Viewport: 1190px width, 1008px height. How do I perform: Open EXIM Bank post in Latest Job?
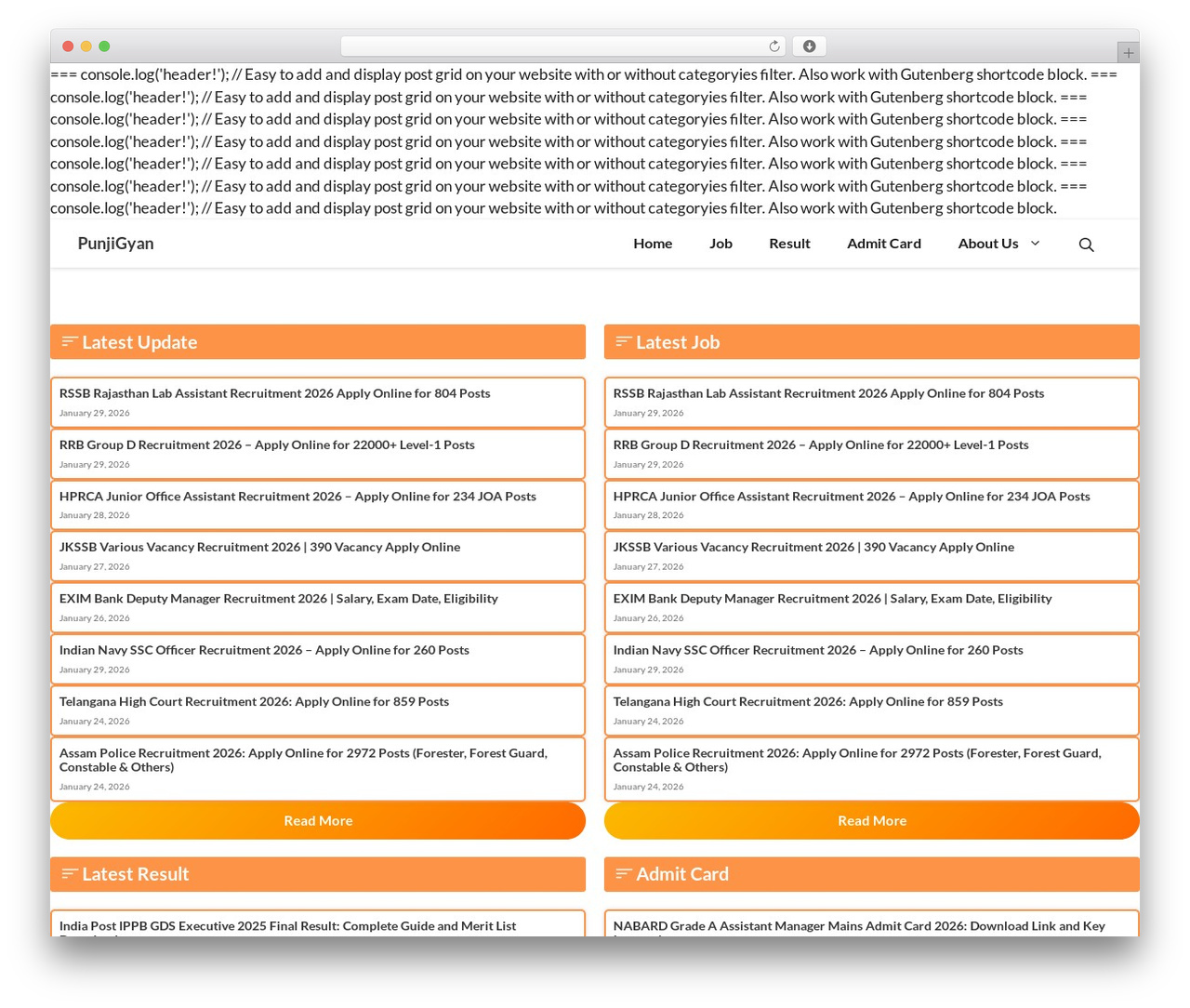pyautogui.click(x=833, y=599)
